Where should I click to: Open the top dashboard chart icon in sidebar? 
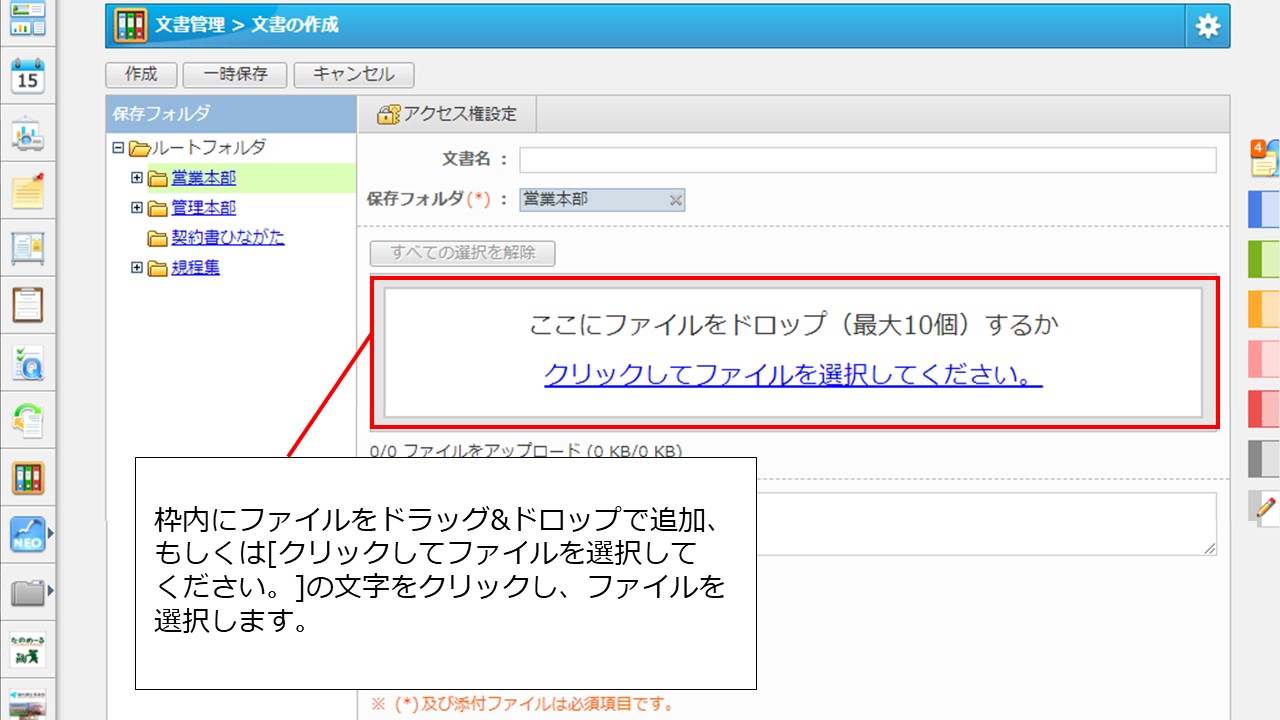pyautogui.click(x=28, y=20)
